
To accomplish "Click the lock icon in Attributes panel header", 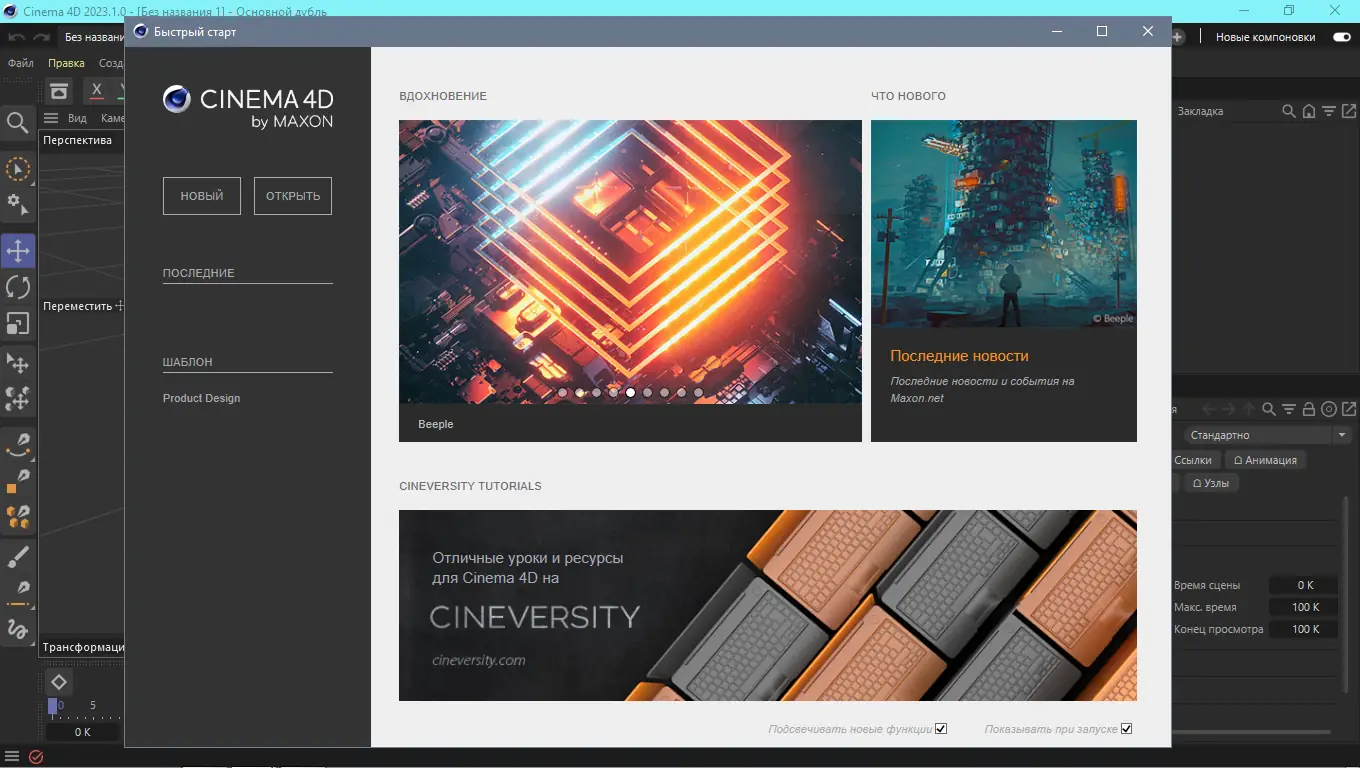I will (1308, 408).
